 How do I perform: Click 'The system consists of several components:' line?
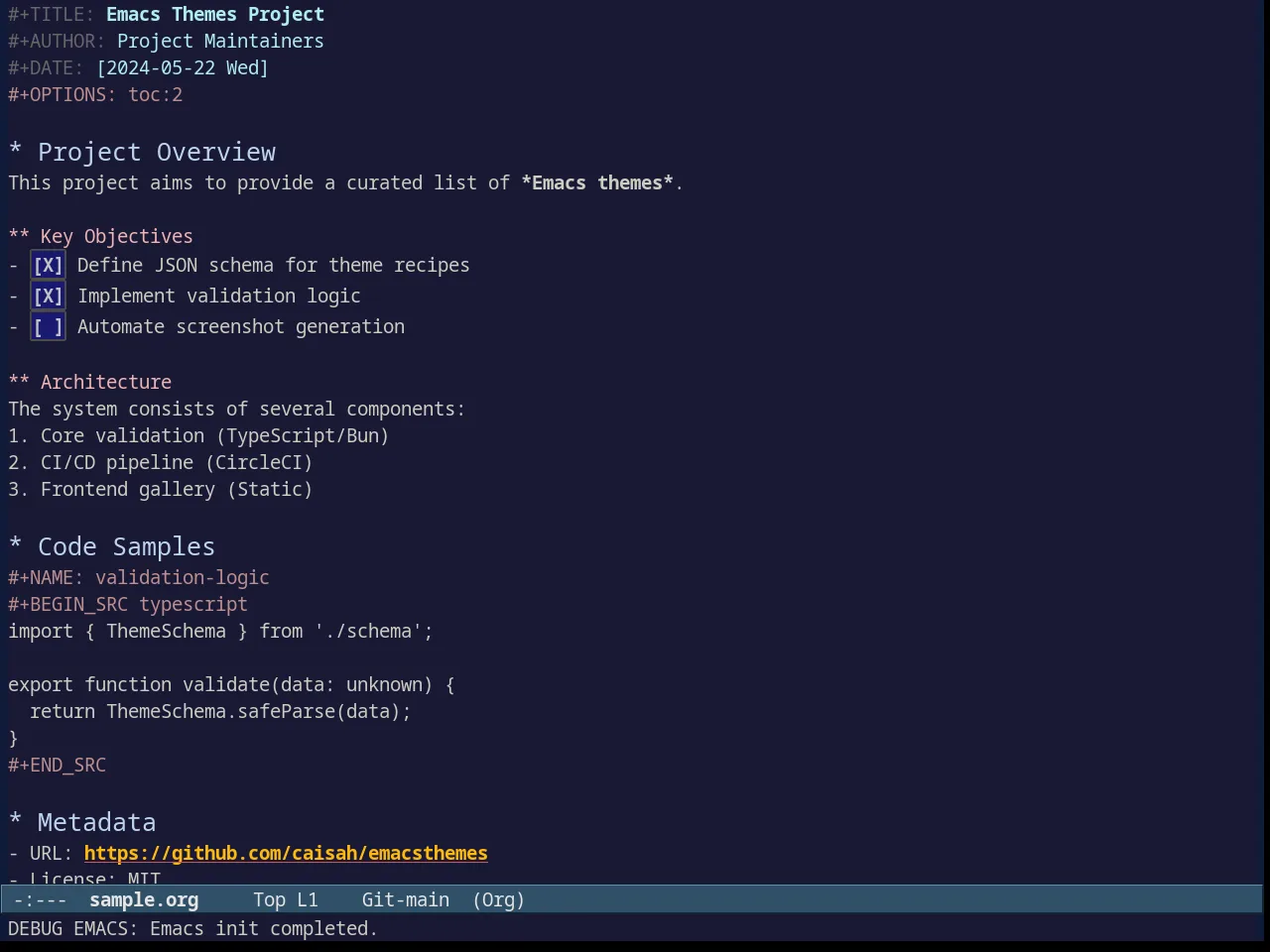pyautogui.click(x=236, y=409)
